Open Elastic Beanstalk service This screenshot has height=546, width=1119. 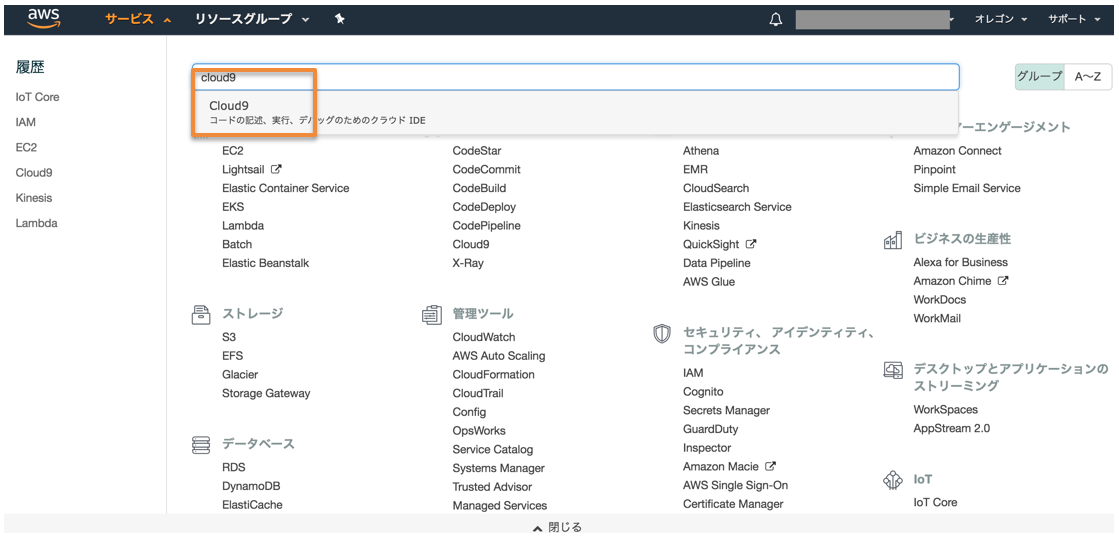click(265, 263)
